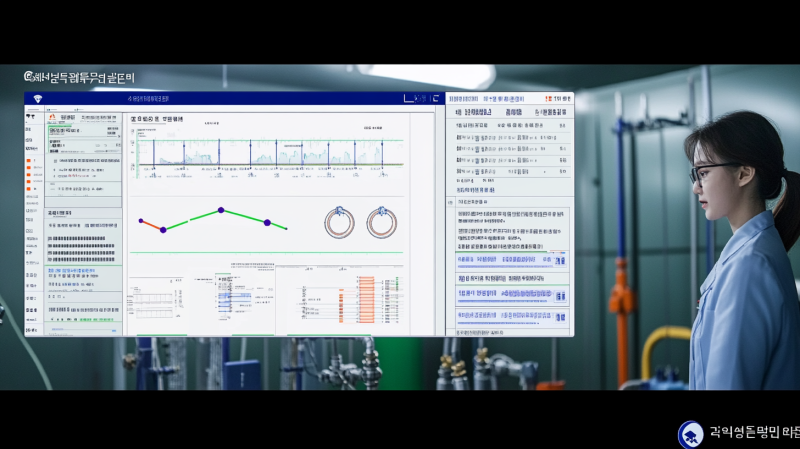Click the right circular ring gauge
The height and width of the screenshot is (449, 800).
click(381, 222)
